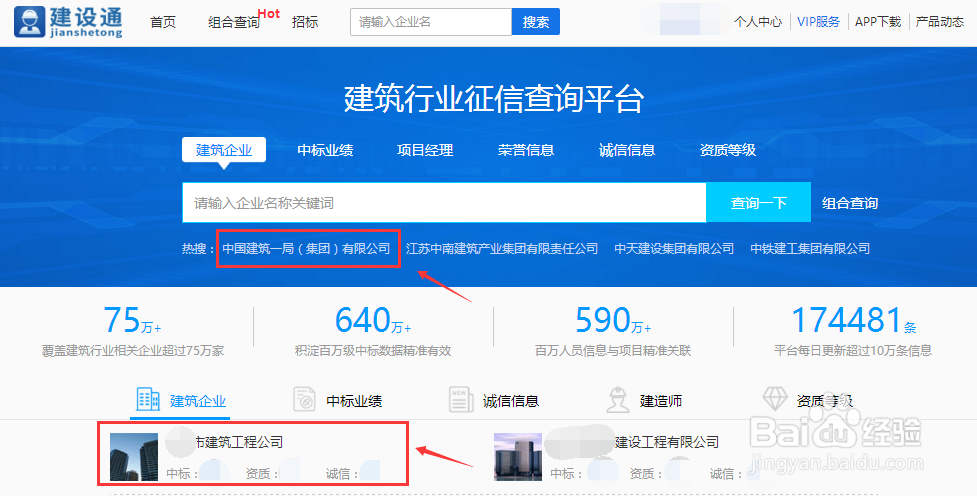
Task: Open APP下载 link
Action: pos(878,22)
